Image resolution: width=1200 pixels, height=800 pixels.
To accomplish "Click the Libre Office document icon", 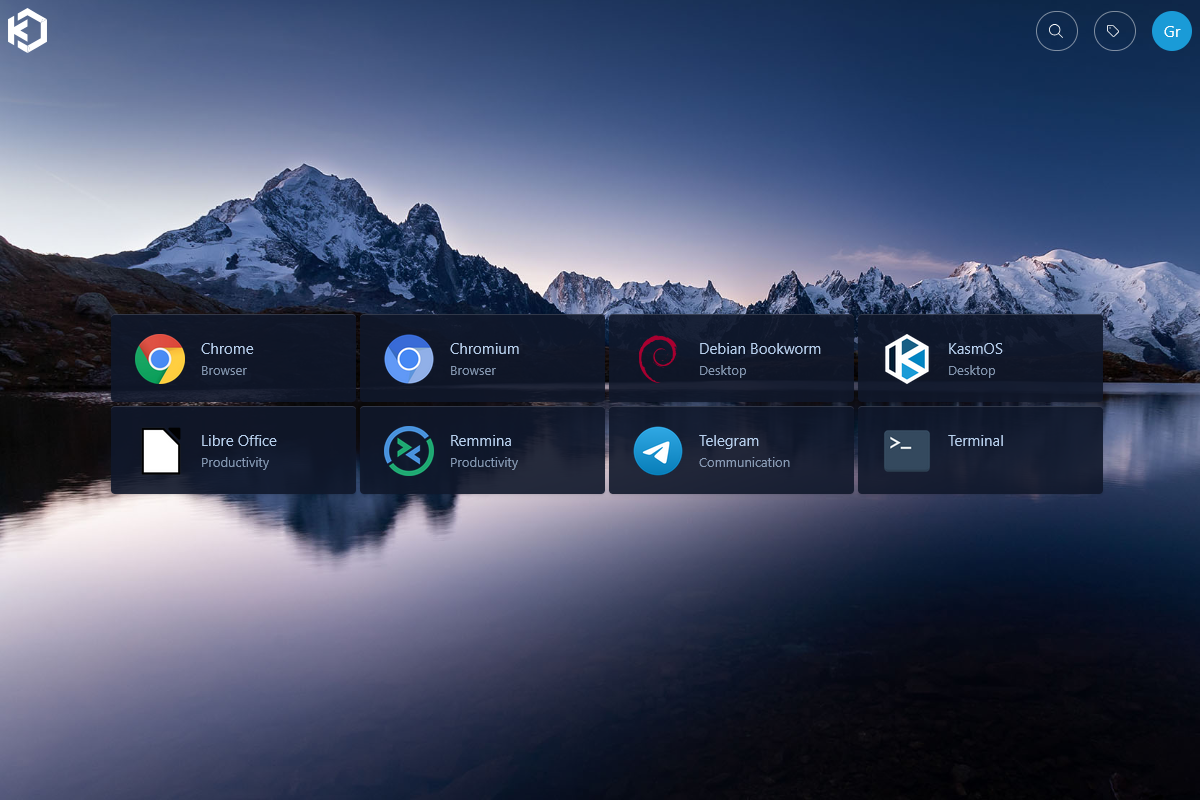I will [160, 451].
